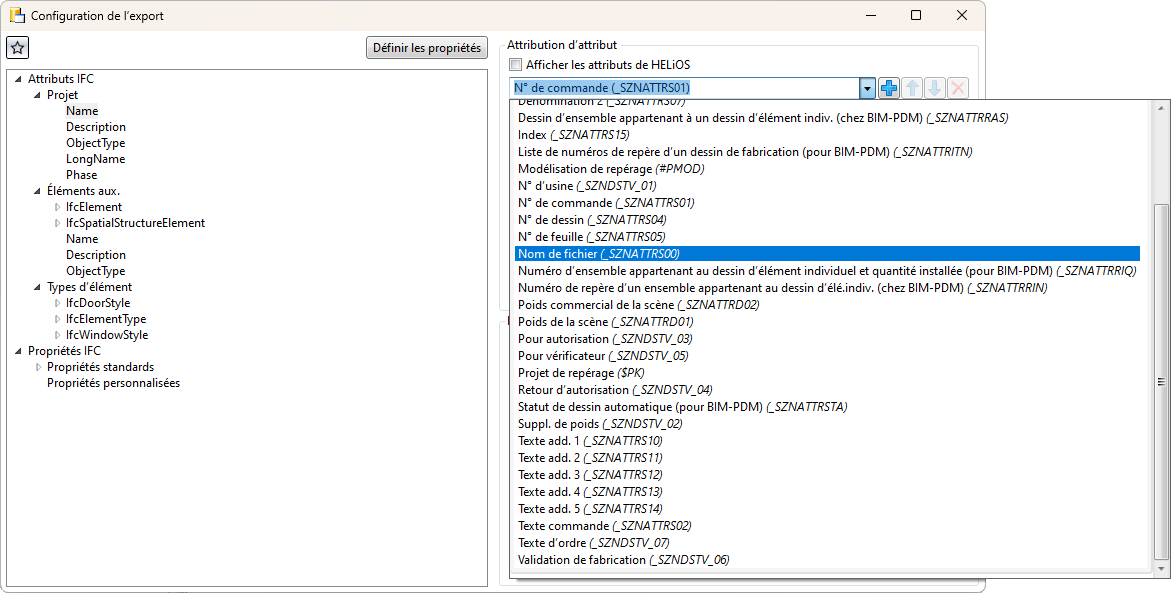Choose N° de feuille (_SZNATTRS05)

click(x=591, y=237)
